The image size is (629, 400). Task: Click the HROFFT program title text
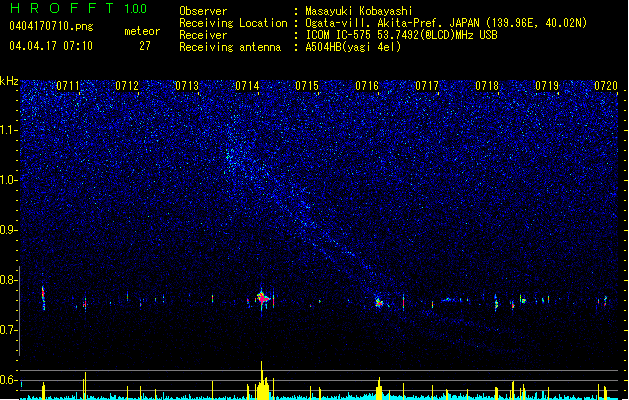pos(62,8)
